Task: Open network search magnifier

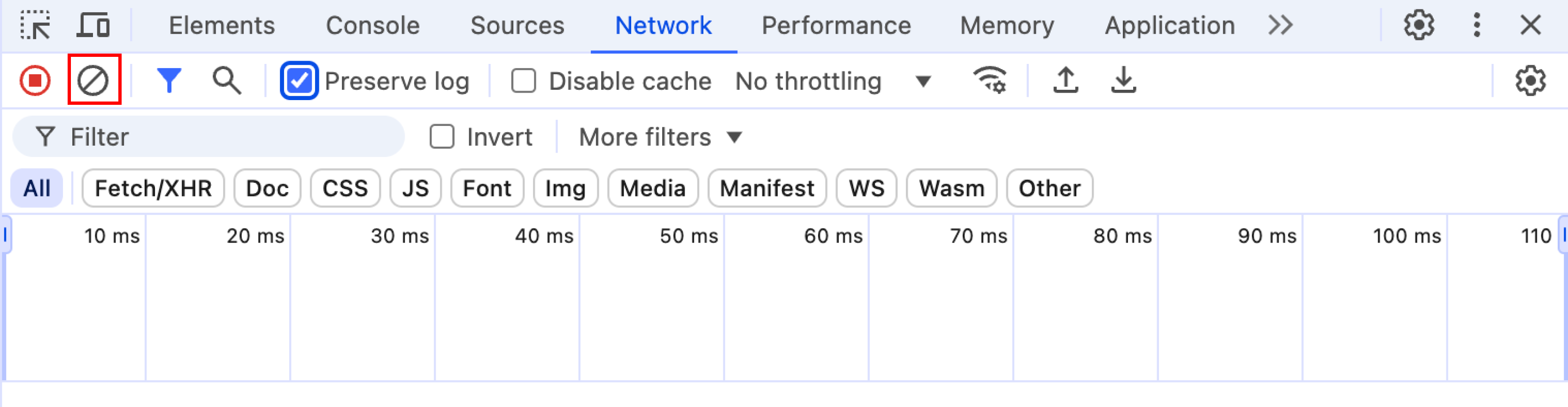Action: click(227, 80)
